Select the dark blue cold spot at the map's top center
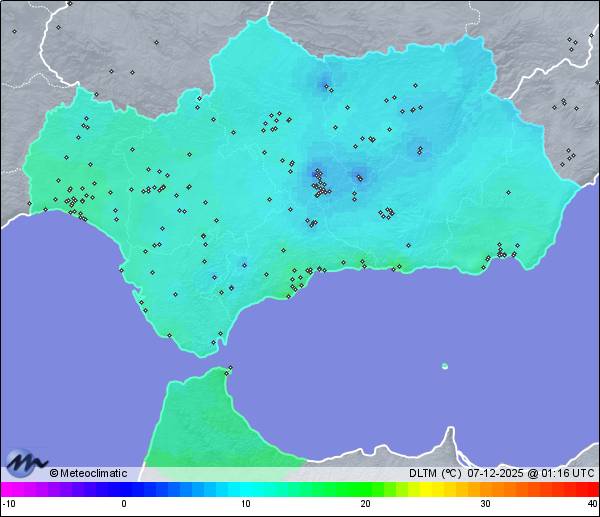This screenshot has height=517, width=600. tap(324, 86)
